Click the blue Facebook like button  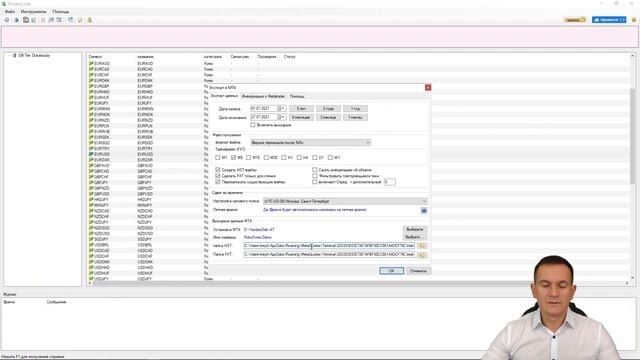pyautogui.click(x=609, y=20)
